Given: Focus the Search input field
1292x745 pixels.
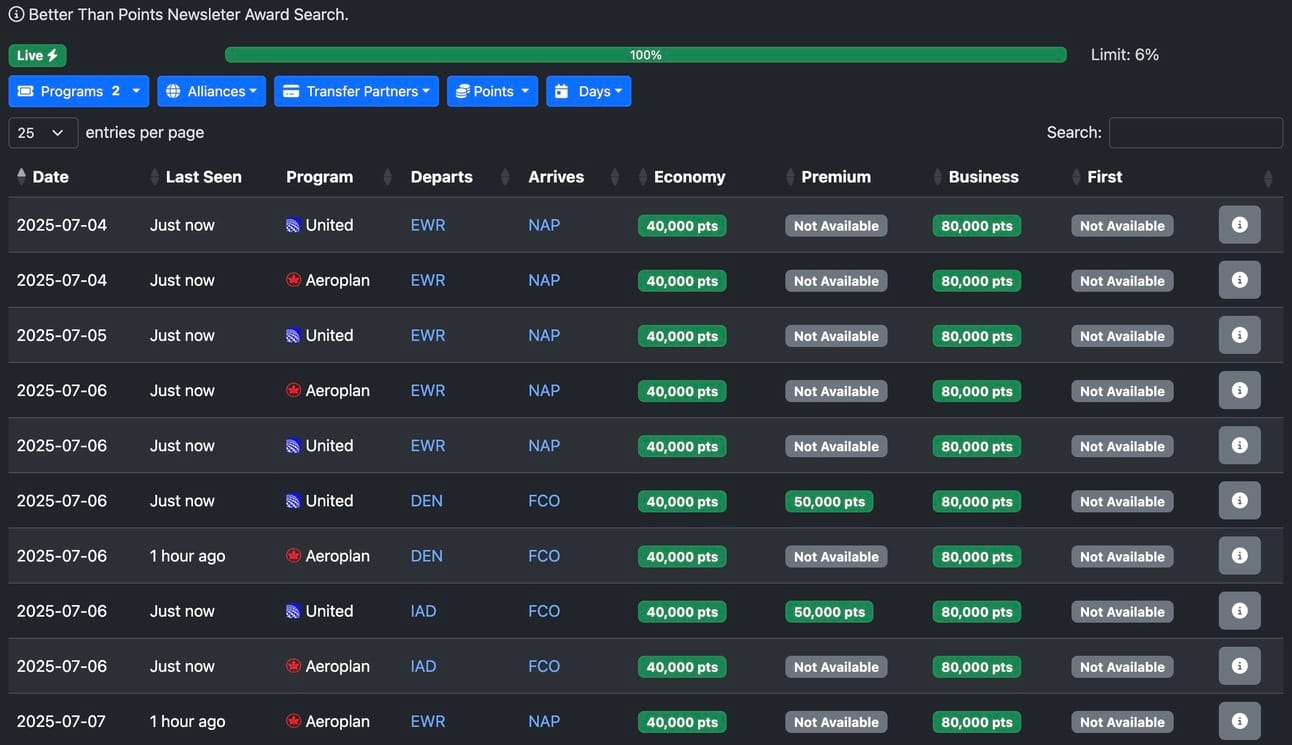Looking at the screenshot, I should pyautogui.click(x=1196, y=132).
